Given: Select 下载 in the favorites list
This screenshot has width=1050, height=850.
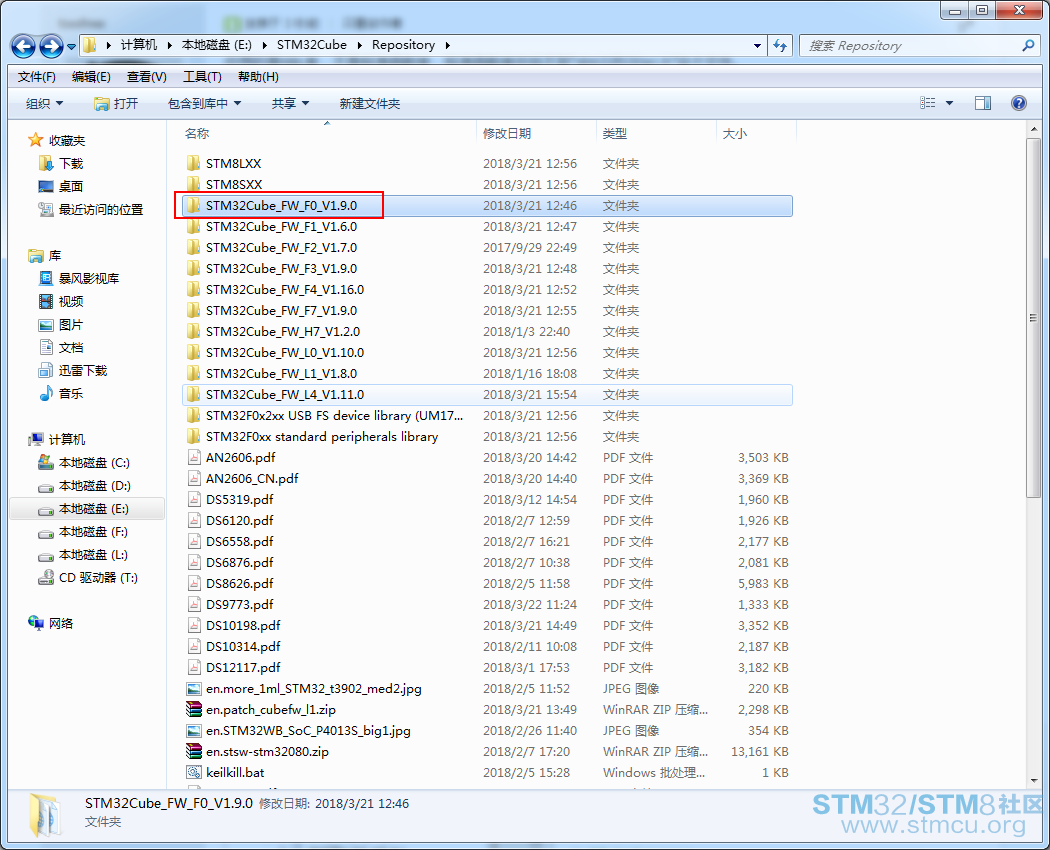Looking at the screenshot, I should tap(71, 163).
